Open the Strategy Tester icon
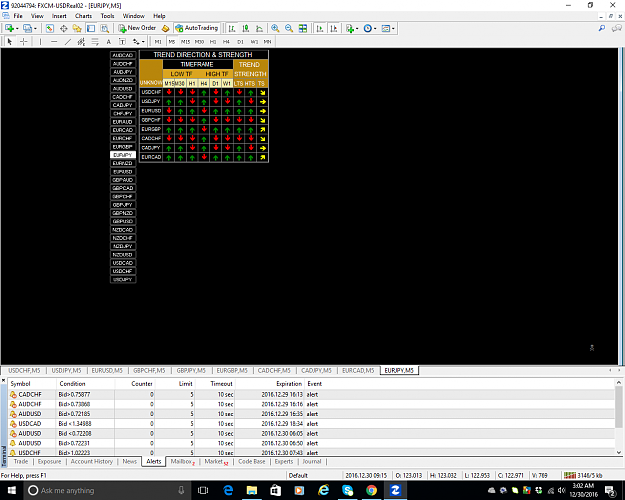 click(x=104, y=28)
